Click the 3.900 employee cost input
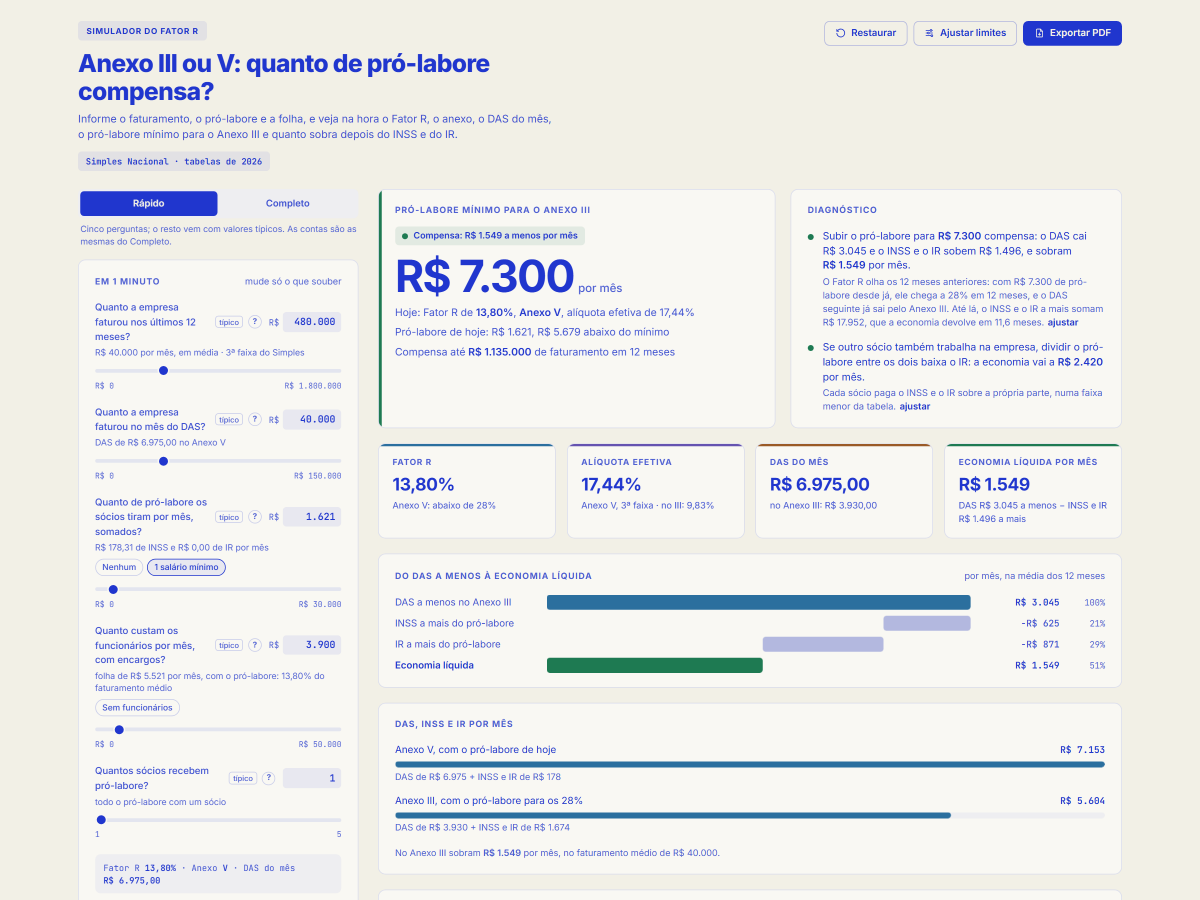 [x=312, y=645]
